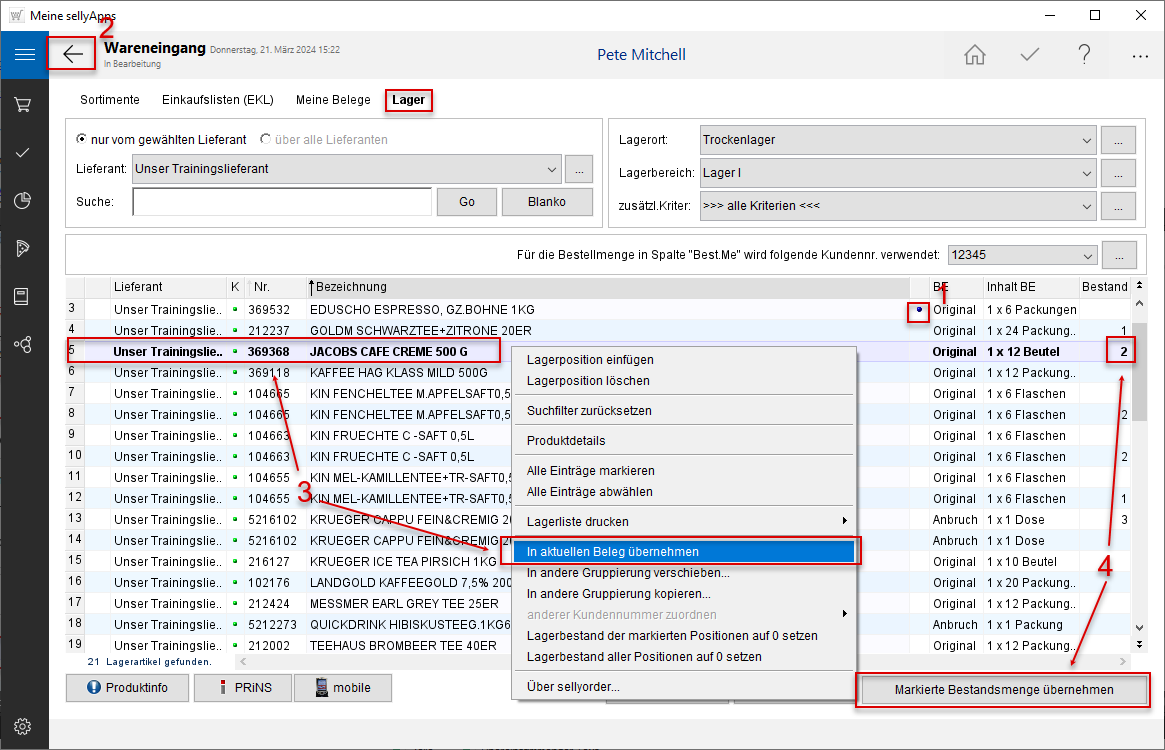Open the Lieferant dropdown list
Screen dimensions: 1165x750
[552, 169]
